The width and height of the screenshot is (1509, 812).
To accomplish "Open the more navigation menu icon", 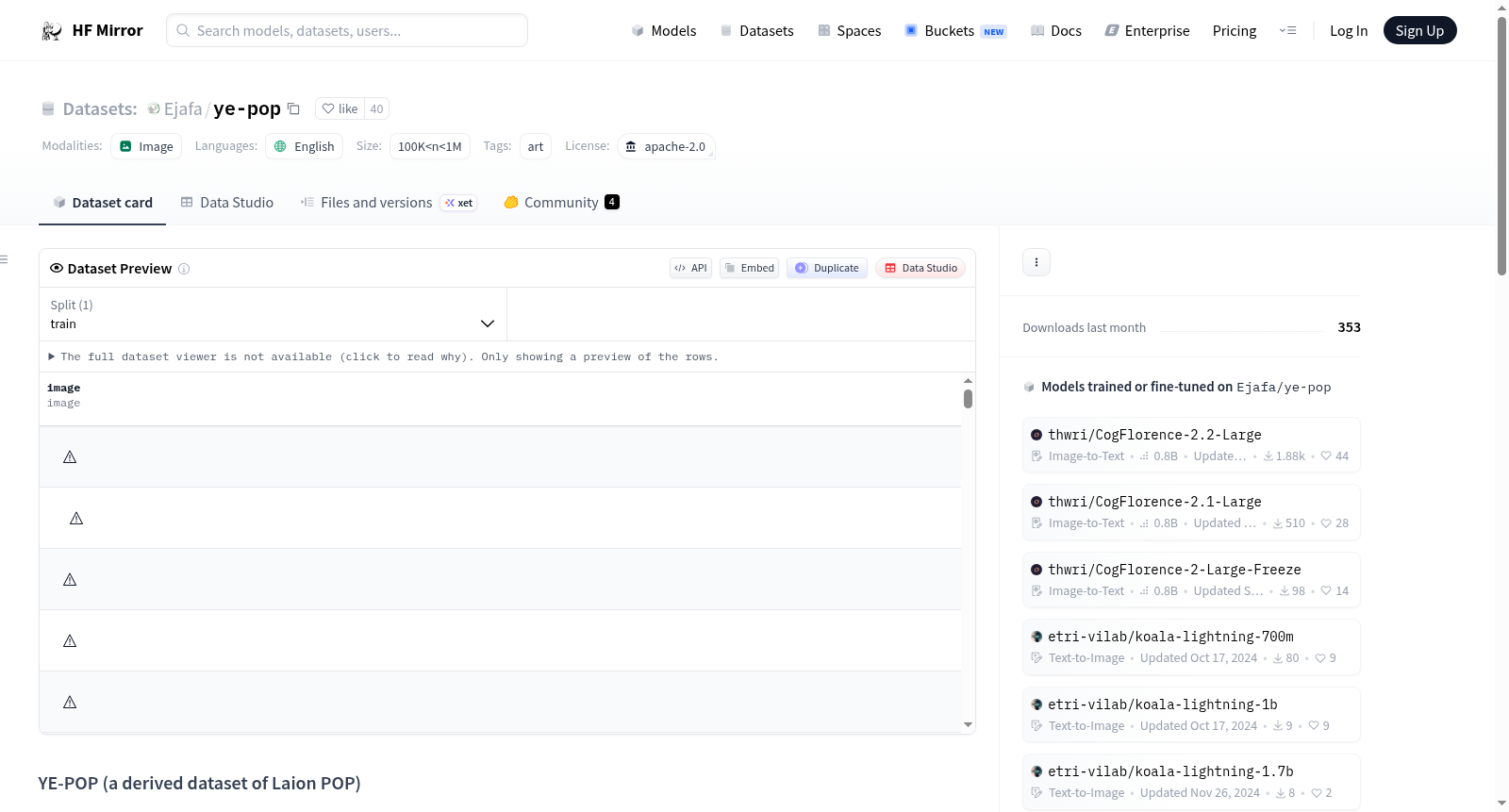I will 1287,31.
